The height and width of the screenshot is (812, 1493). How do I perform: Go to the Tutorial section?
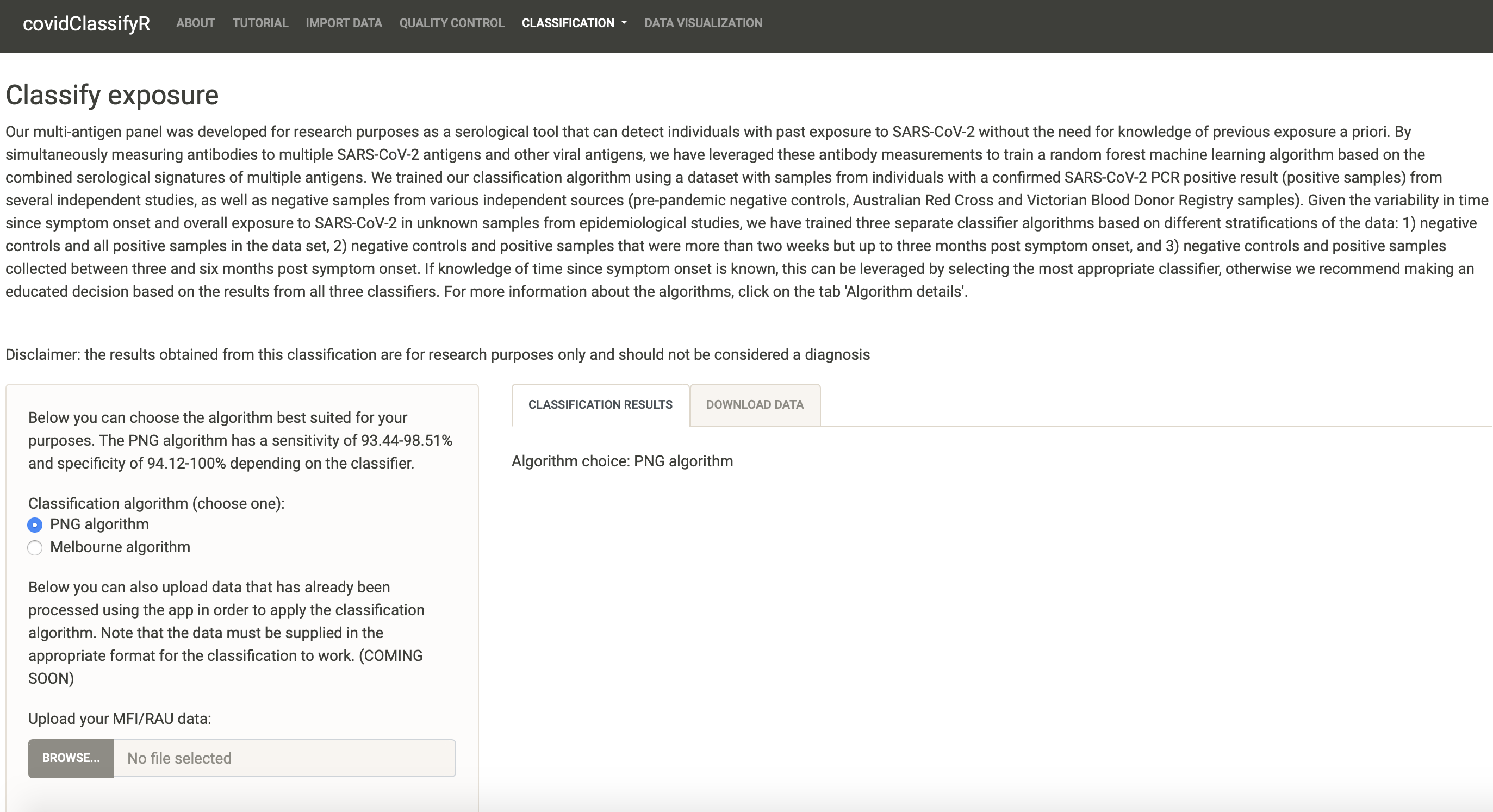pyautogui.click(x=260, y=23)
